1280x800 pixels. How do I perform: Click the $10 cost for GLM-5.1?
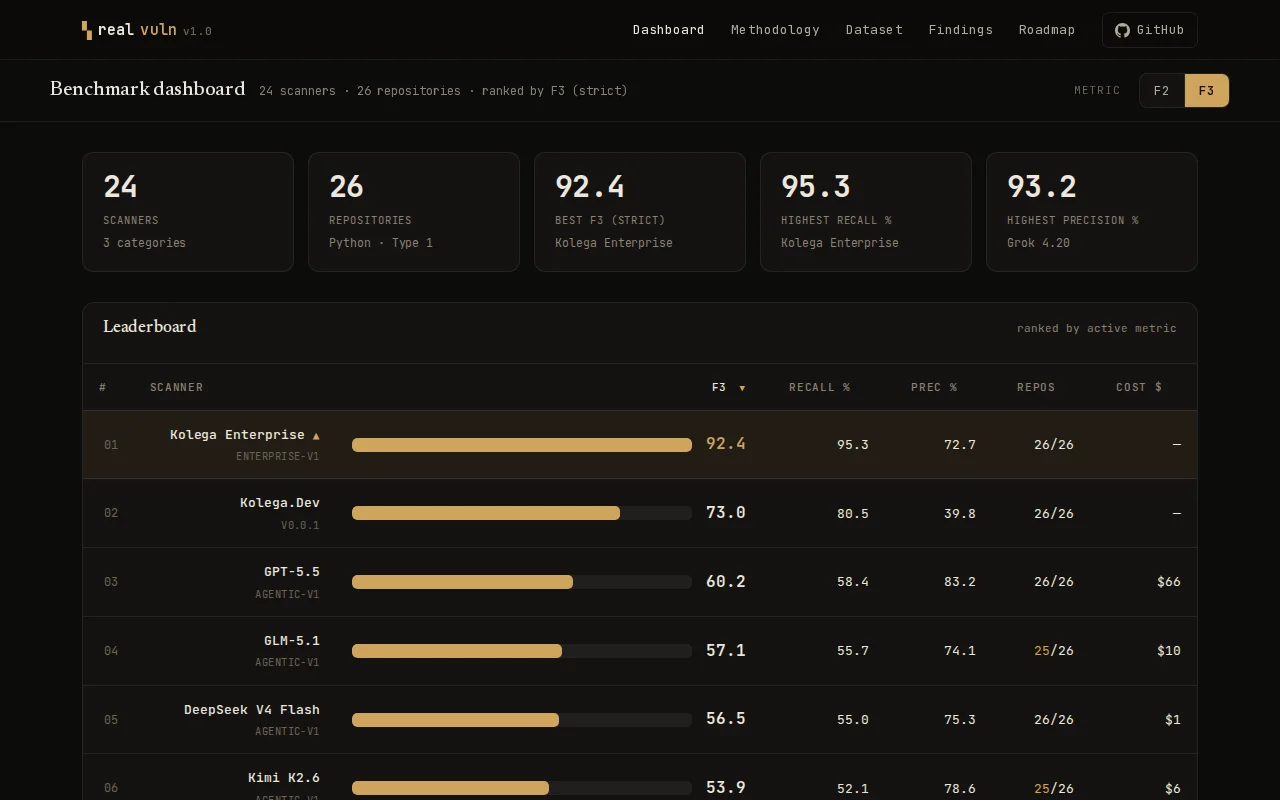coord(1169,651)
